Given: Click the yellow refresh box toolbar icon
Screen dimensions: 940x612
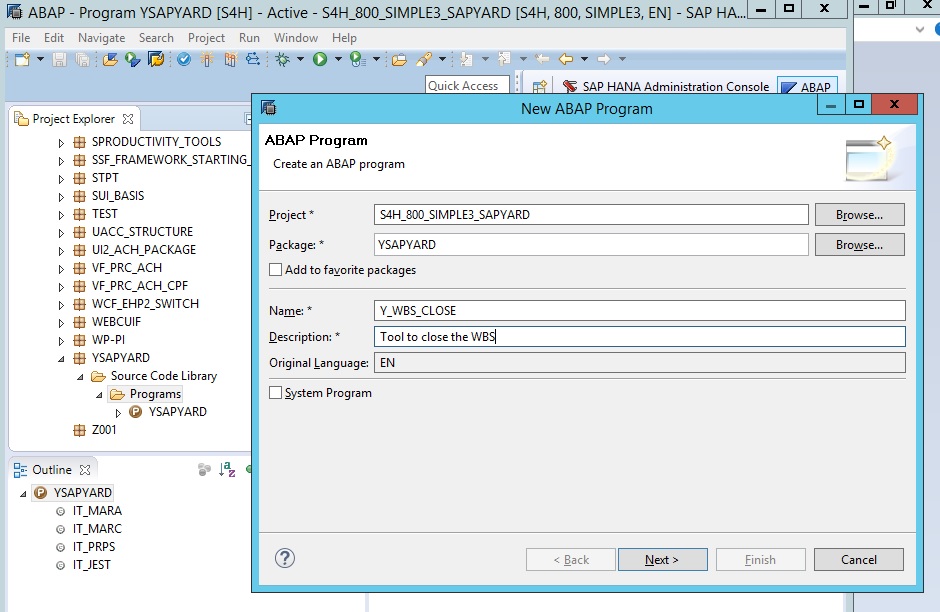Looking at the screenshot, I should pyautogui.click(x=156, y=59).
